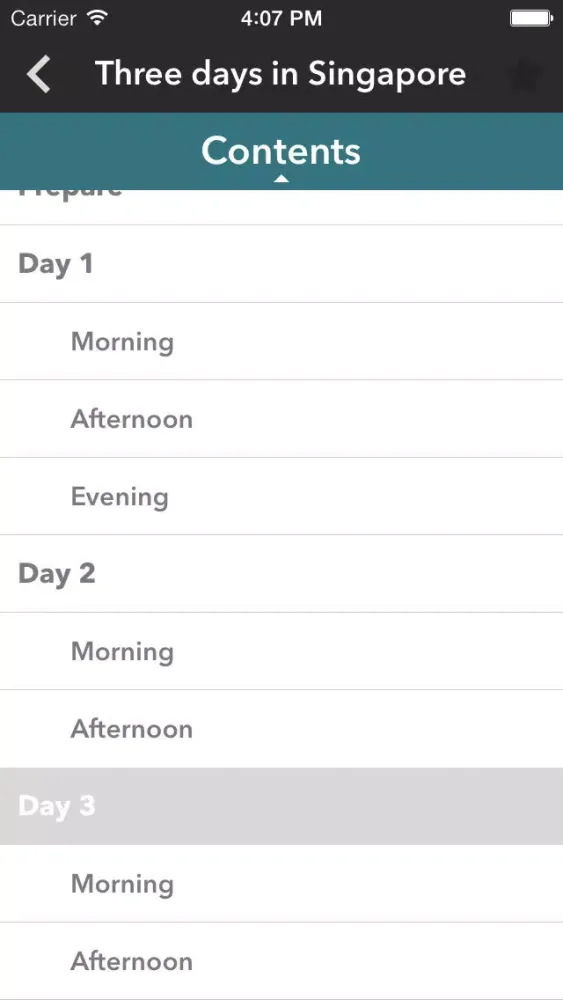Image resolution: width=563 pixels, height=1000 pixels.
Task: Open Evening under Day 1
Action: coord(281,496)
